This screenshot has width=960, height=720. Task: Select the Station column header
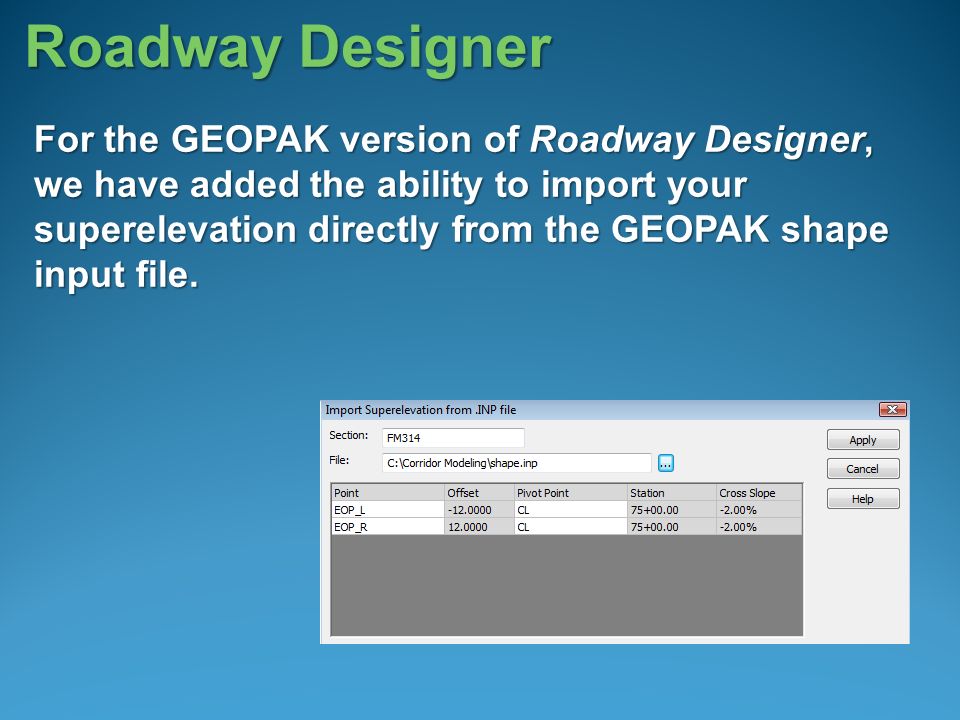[672, 493]
